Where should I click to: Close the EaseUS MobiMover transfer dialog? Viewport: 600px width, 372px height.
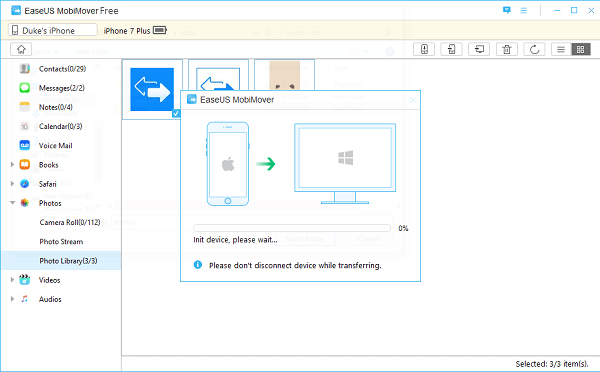point(412,100)
